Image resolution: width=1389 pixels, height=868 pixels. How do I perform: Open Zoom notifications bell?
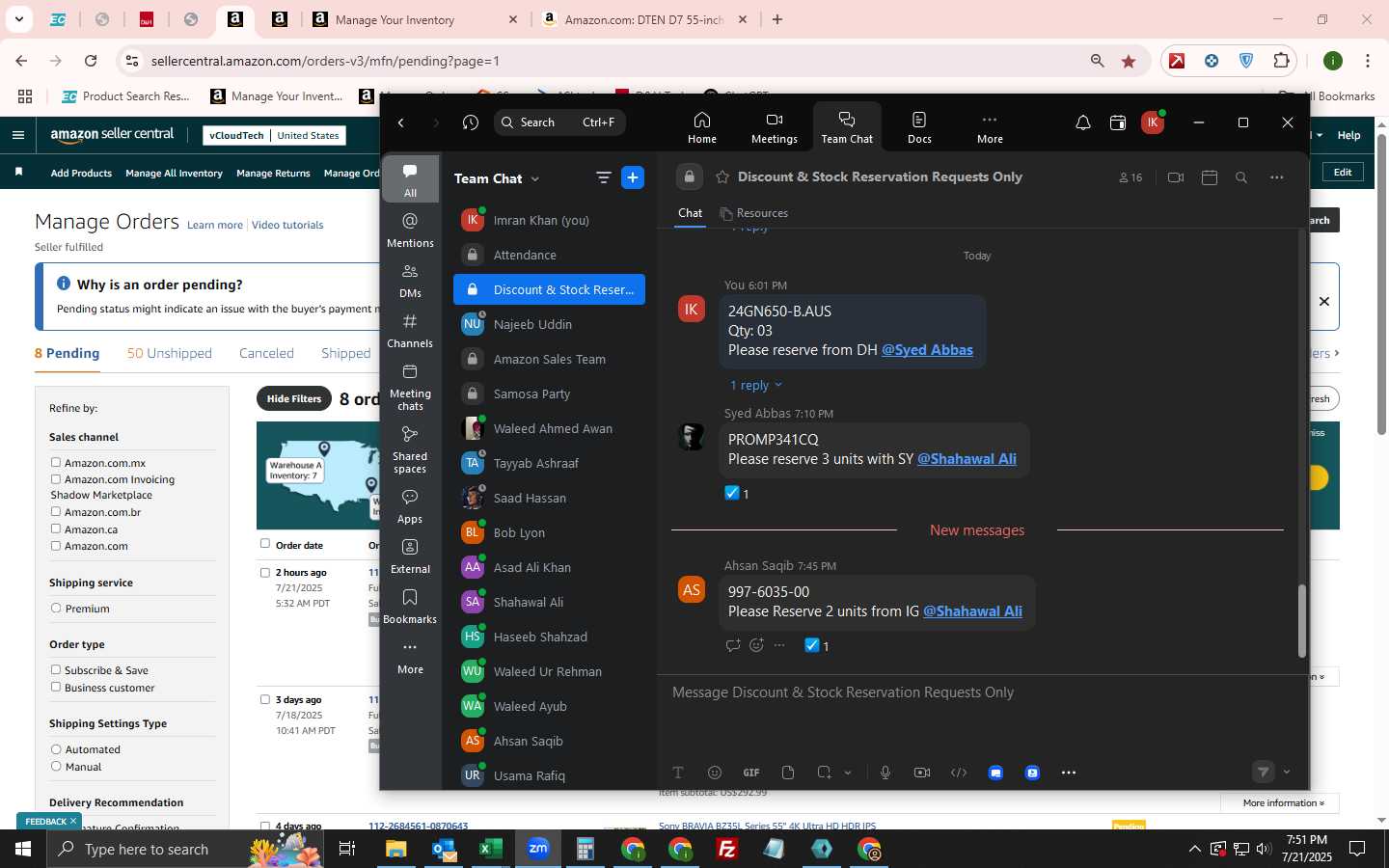(x=1083, y=122)
